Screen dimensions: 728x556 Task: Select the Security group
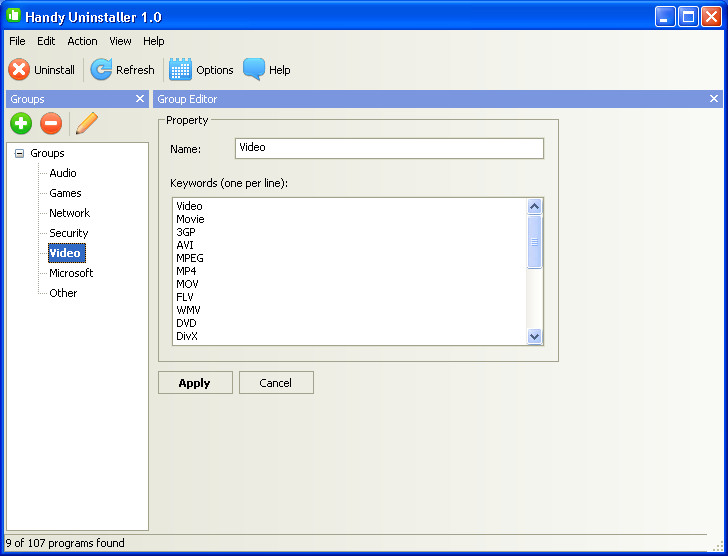coord(69,233)
